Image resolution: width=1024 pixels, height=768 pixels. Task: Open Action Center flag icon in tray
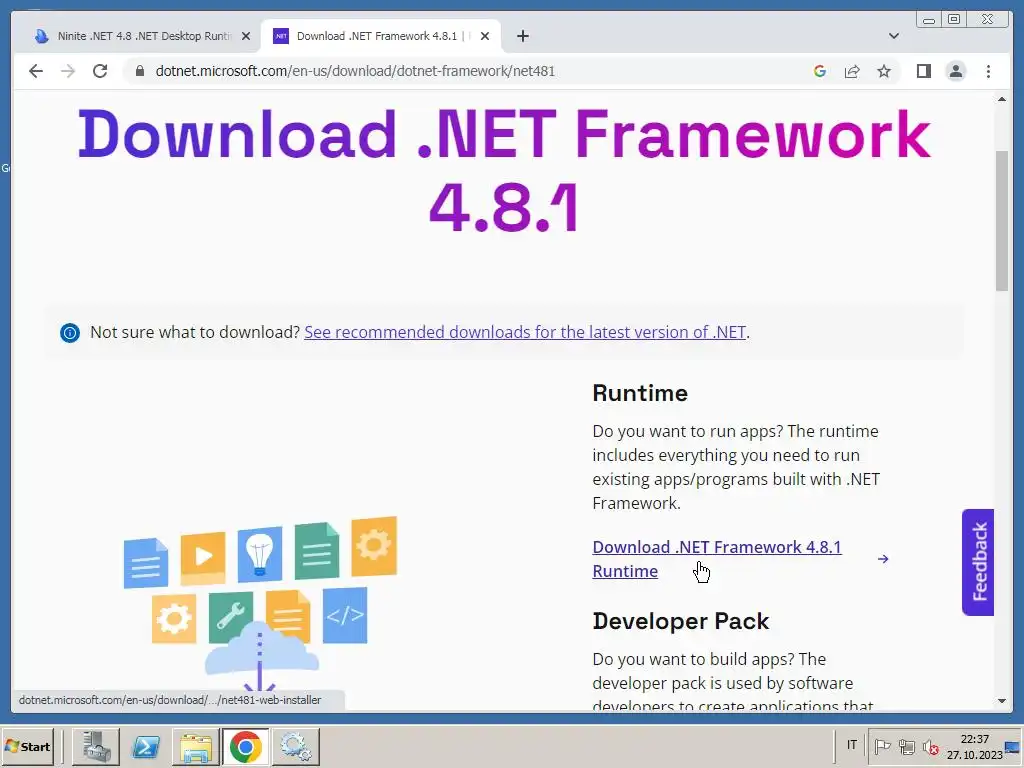point(882,746)
